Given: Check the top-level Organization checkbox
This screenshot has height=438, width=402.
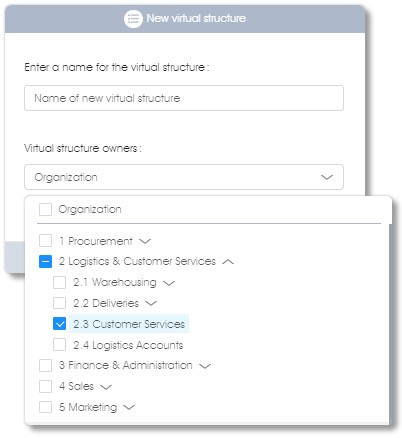Looking at the screenshot, I should 45,210.
